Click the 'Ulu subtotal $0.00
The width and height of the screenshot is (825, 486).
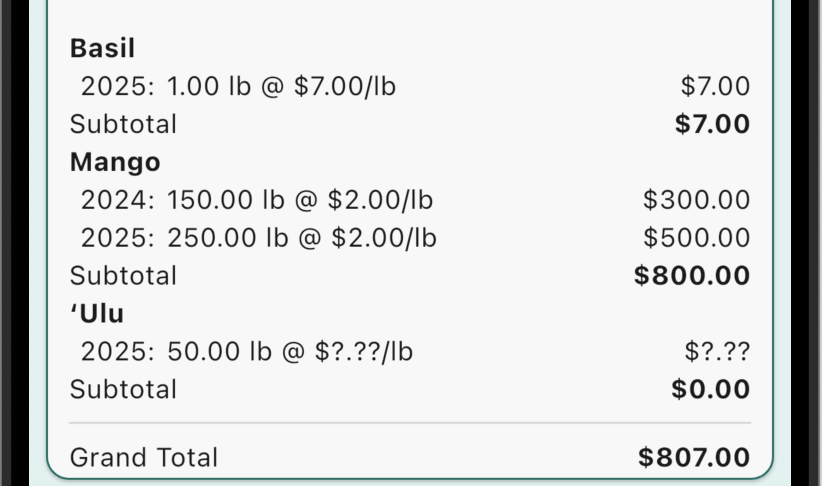(710, 389)
